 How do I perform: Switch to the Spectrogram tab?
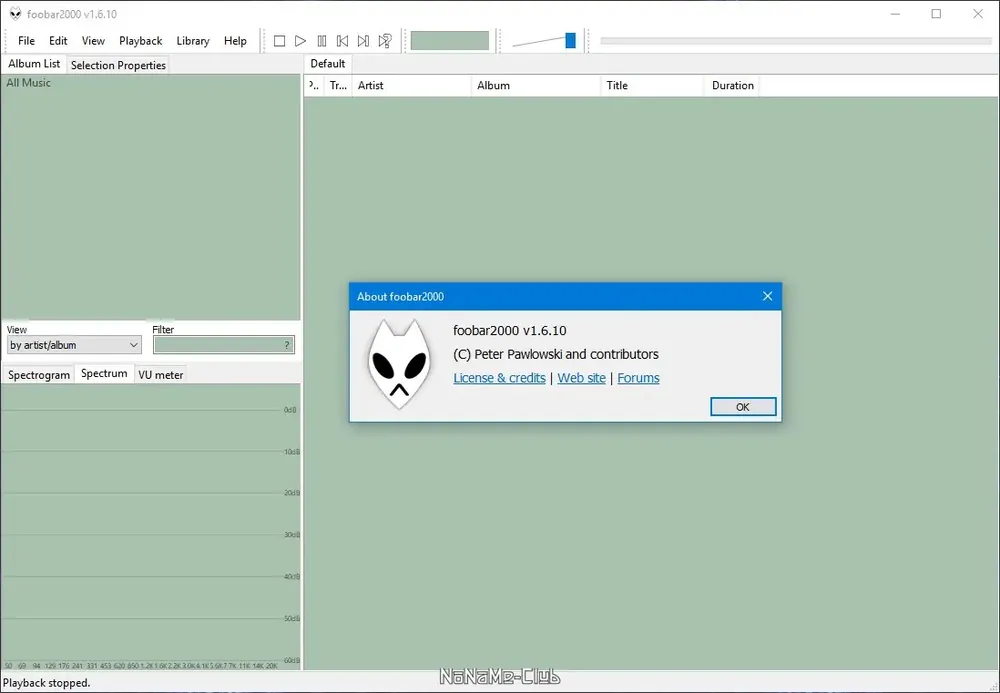point(39,375)
